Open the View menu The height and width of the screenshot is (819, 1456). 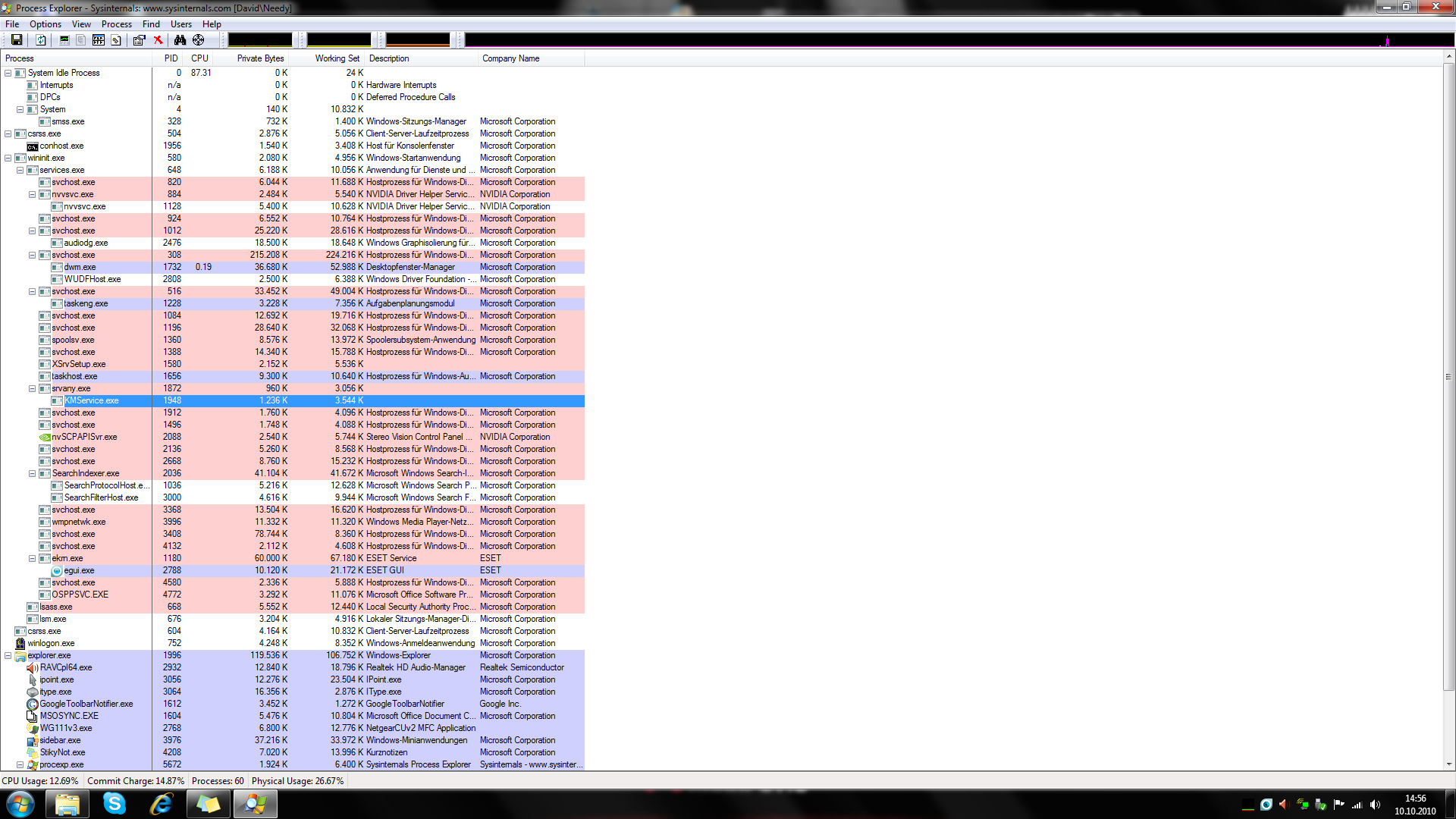click(81, 24)
